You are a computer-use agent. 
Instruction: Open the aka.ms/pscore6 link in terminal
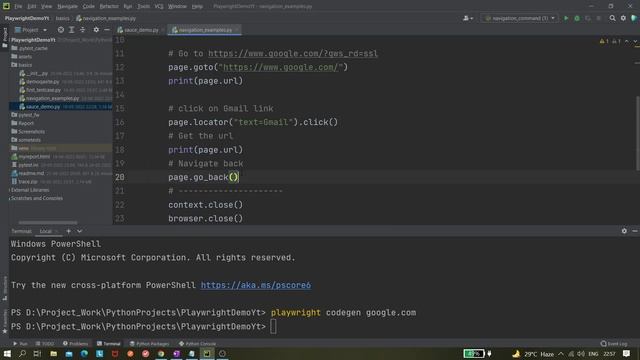click(x=256, y=285)
